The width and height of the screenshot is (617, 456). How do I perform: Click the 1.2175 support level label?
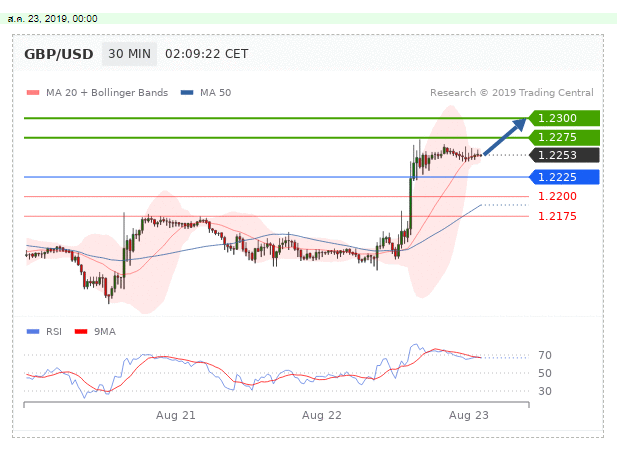coord(557,216)
